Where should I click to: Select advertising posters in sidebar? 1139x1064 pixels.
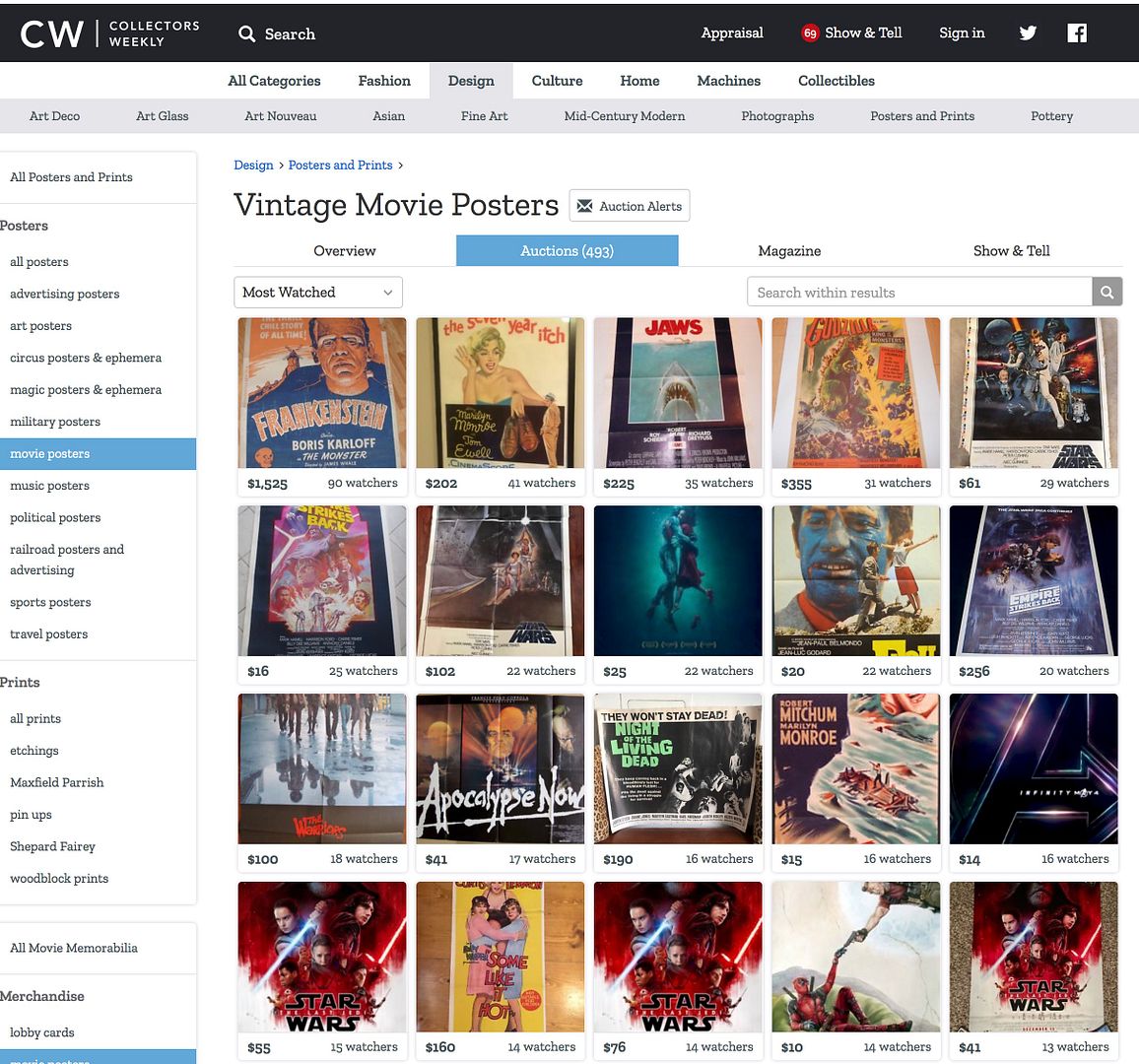tap(65, 294)
